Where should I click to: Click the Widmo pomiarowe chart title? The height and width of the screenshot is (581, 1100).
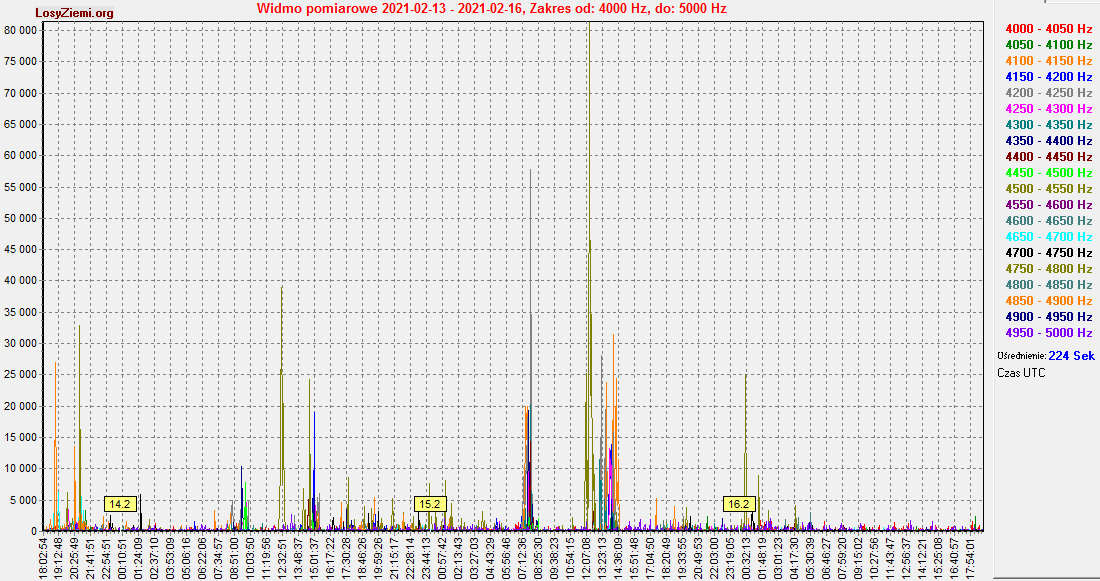point(491,8)
